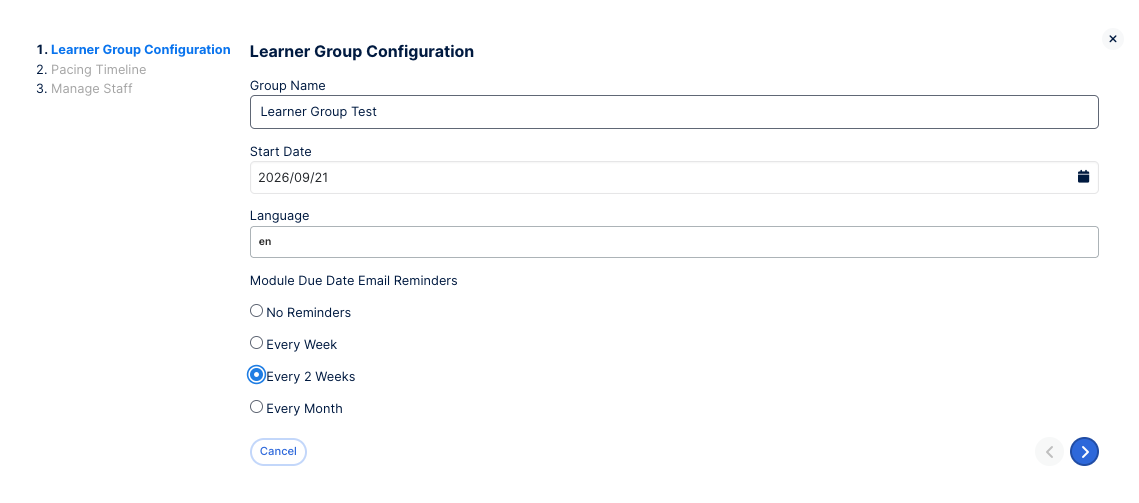Viewport: 1139px width, 503px height.
Task: Select the No Reminders radio button
Action: [x=256, y=311]
